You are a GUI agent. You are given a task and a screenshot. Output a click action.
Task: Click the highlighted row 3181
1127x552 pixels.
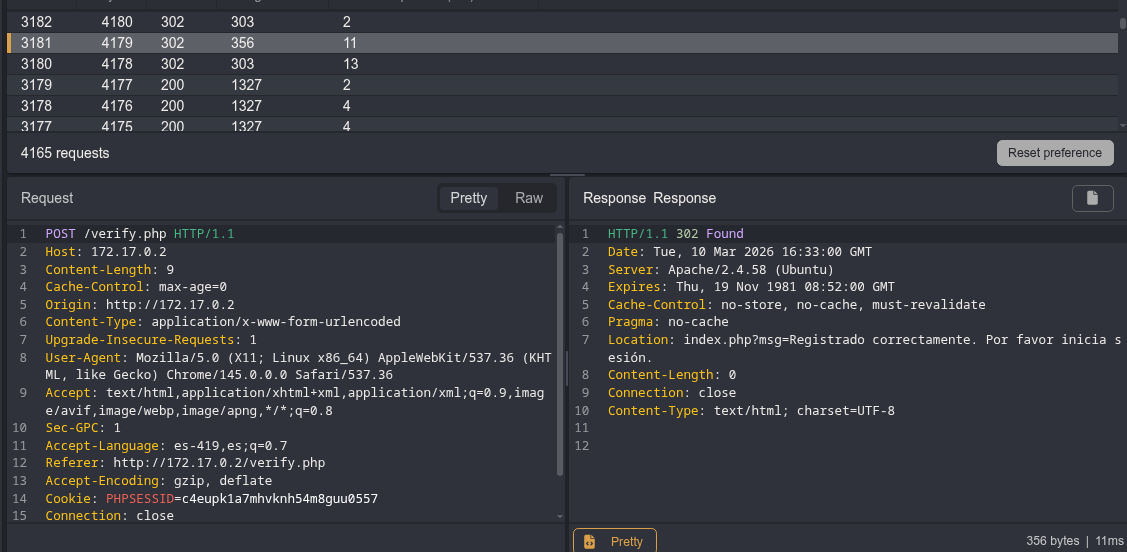point(37,43)
